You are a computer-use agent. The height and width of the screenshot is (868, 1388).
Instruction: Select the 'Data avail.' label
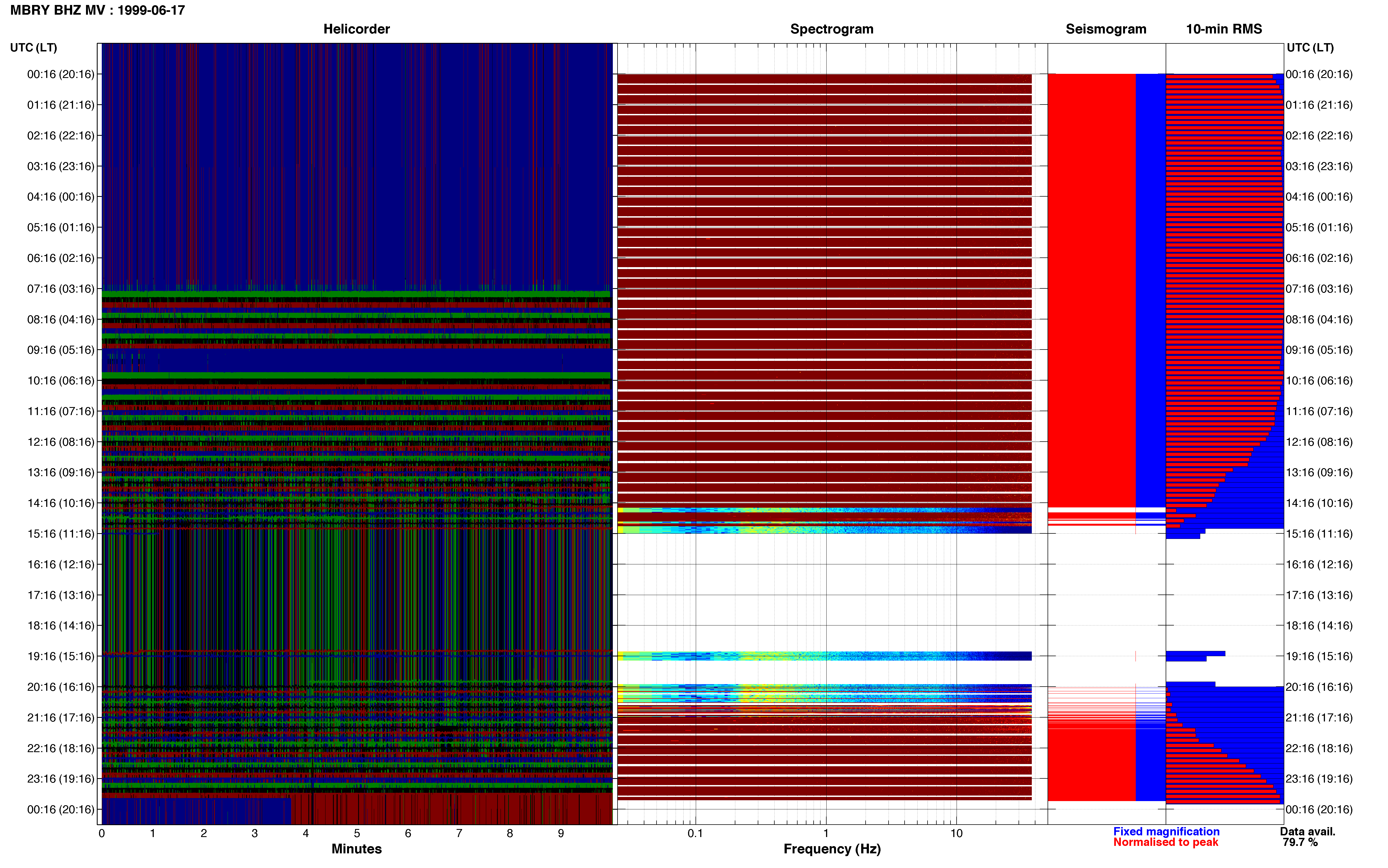(1308, 832)
